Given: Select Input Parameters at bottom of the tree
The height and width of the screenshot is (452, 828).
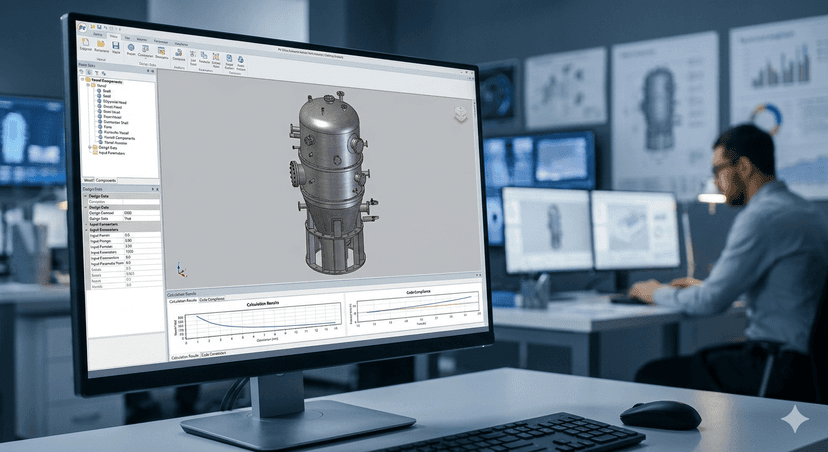Looking at the screenshot, I should pos(112,153).
